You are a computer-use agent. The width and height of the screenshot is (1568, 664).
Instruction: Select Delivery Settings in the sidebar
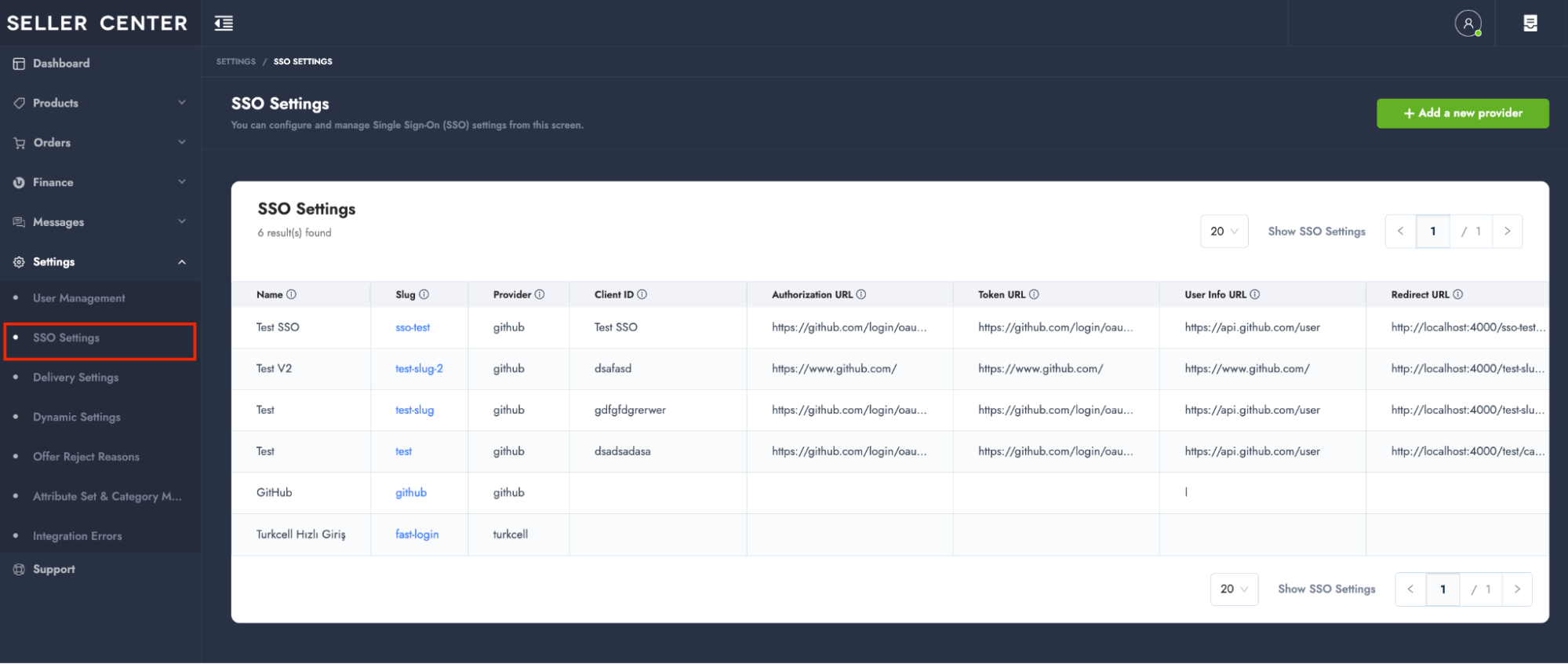click(x=76, y=378)
